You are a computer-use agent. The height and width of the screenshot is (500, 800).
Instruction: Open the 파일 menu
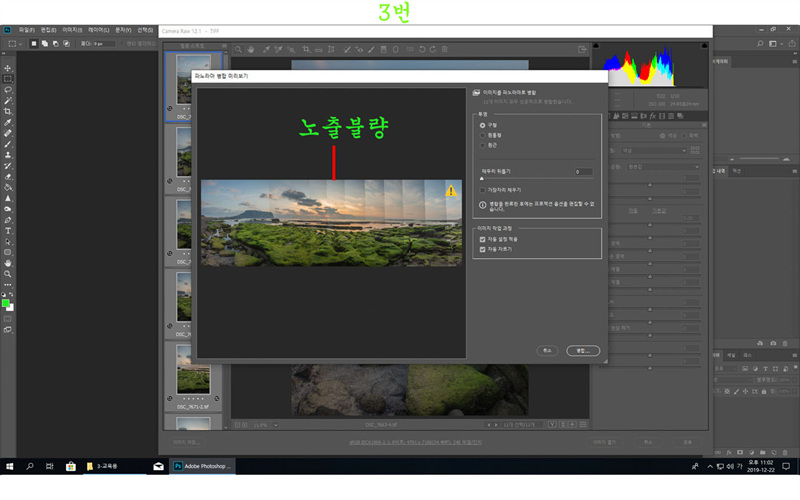pyautogui.click(x=27, y=31)
